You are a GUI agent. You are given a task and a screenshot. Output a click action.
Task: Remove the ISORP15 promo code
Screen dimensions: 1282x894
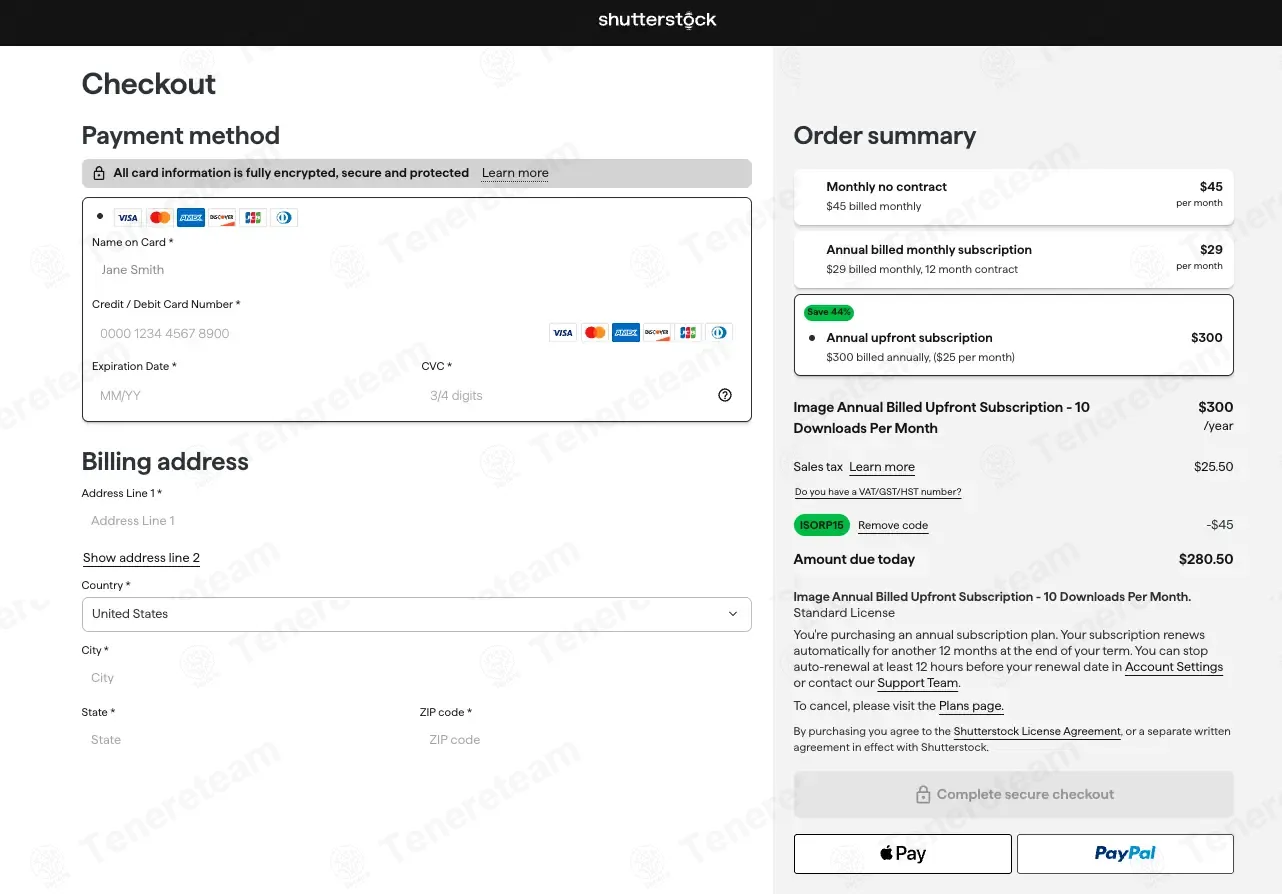(893, 525)
